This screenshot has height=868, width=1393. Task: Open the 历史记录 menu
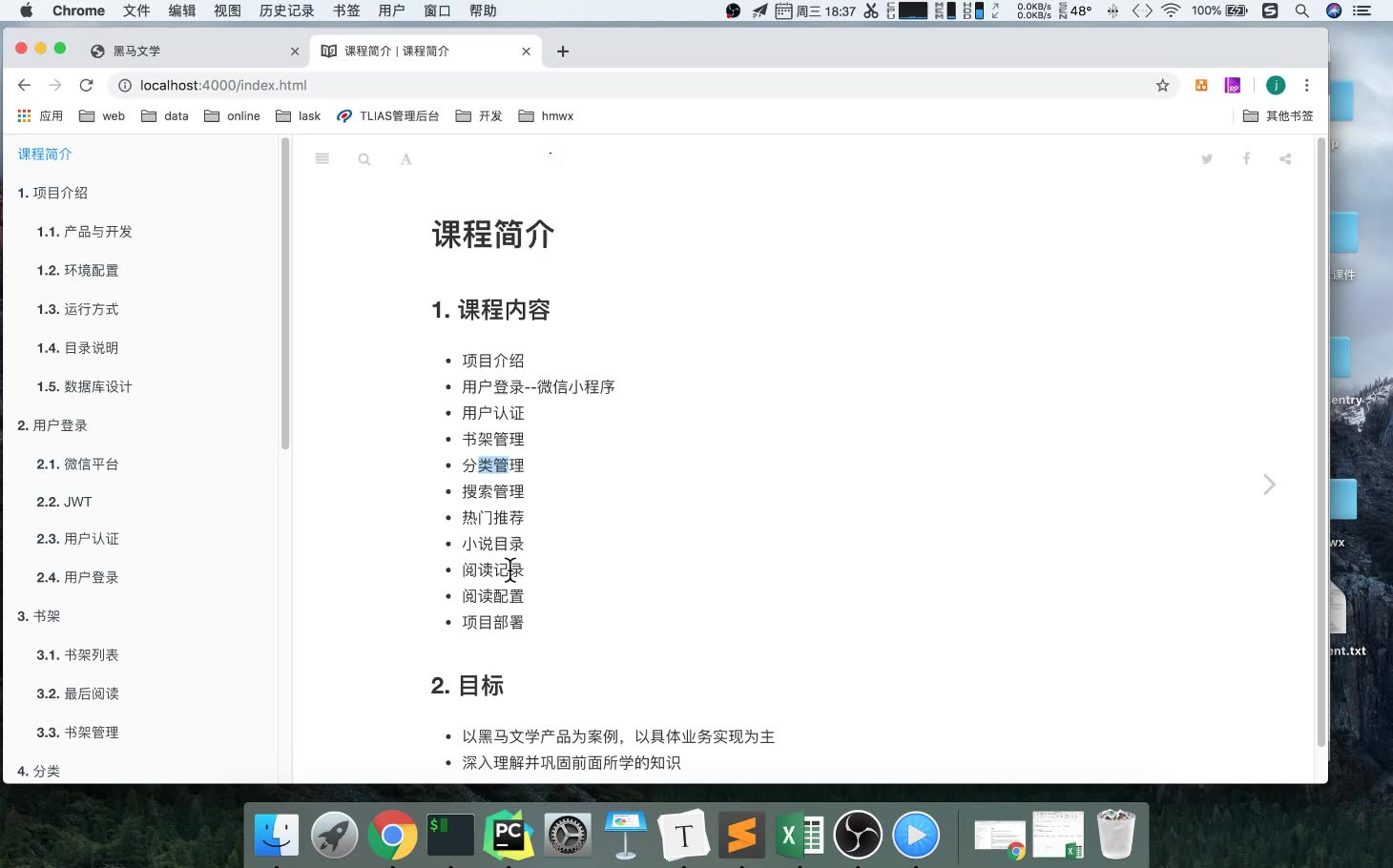coord(287,10)
